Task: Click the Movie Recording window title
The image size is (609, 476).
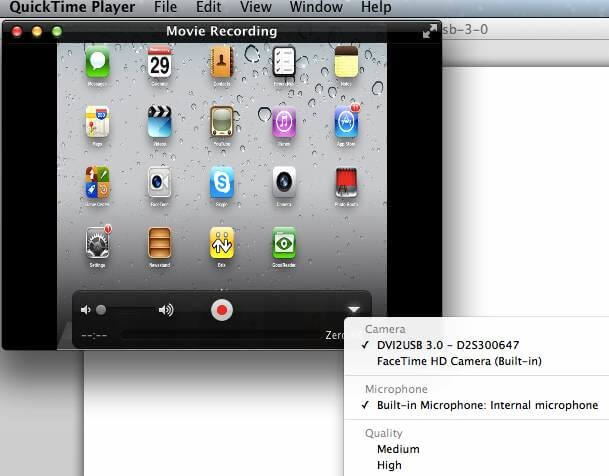Action: tap(221, 31)
